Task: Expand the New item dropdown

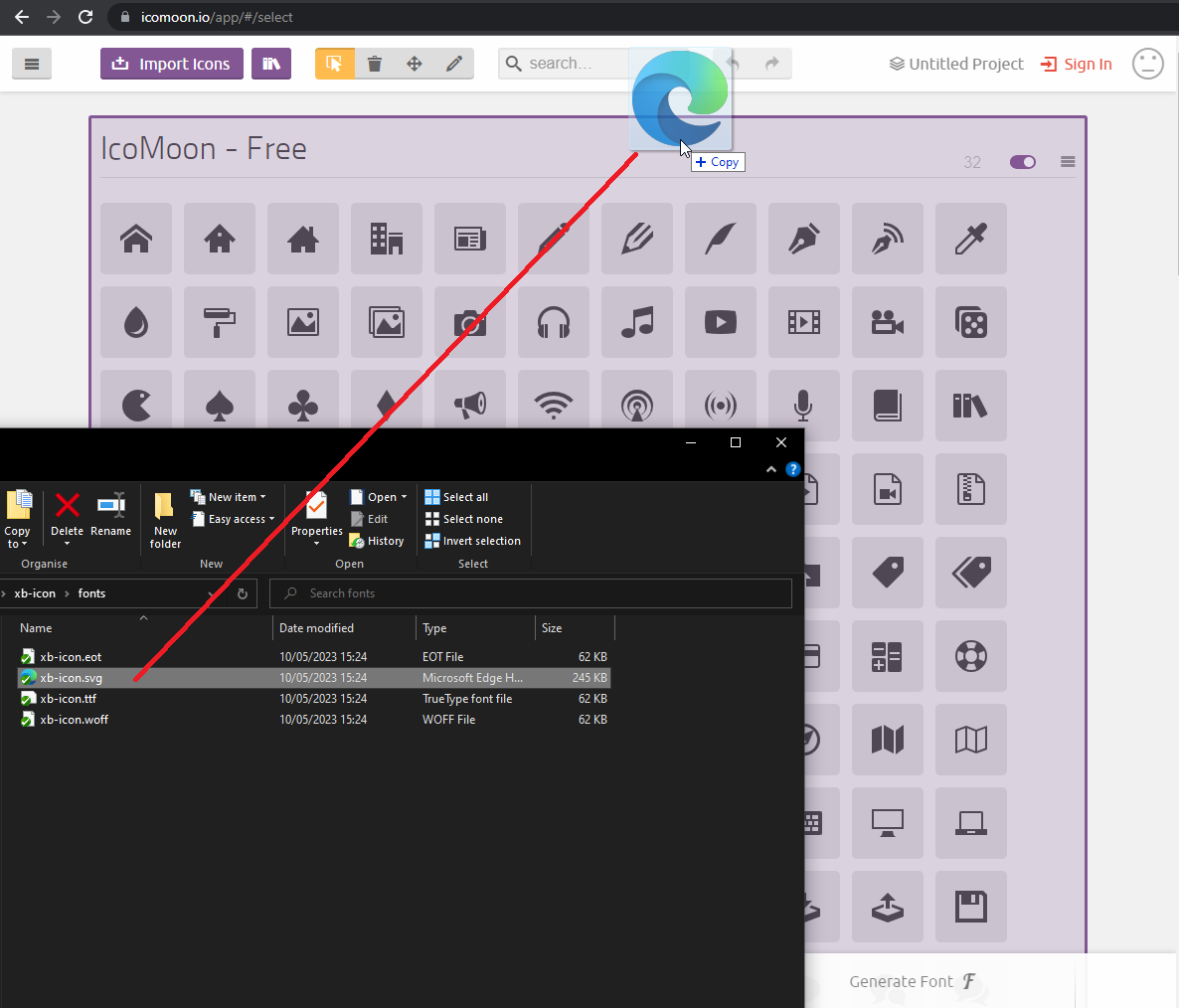Action: coord(229,497)
